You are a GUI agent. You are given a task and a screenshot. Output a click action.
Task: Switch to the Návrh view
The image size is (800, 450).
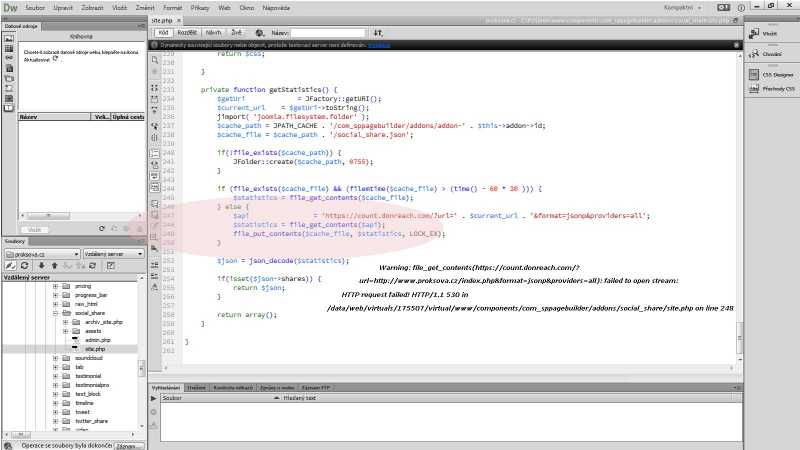coord(213,33)
